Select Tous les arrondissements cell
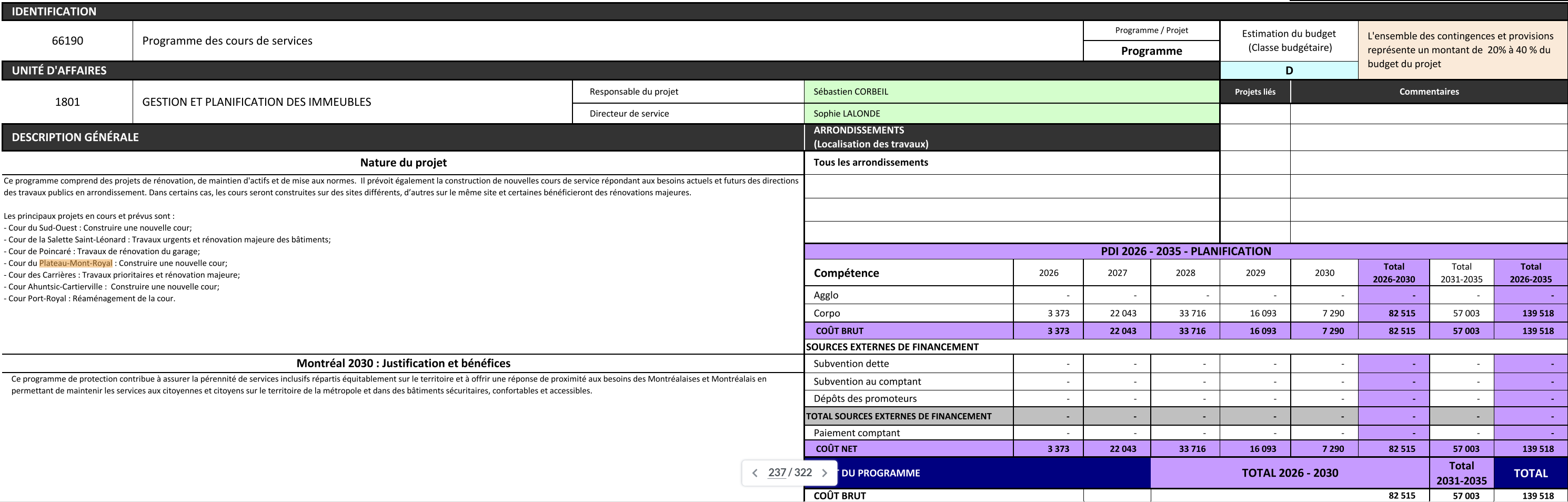Image resolution: width=1568 pixels, height=502 pixels. (870, 163)
